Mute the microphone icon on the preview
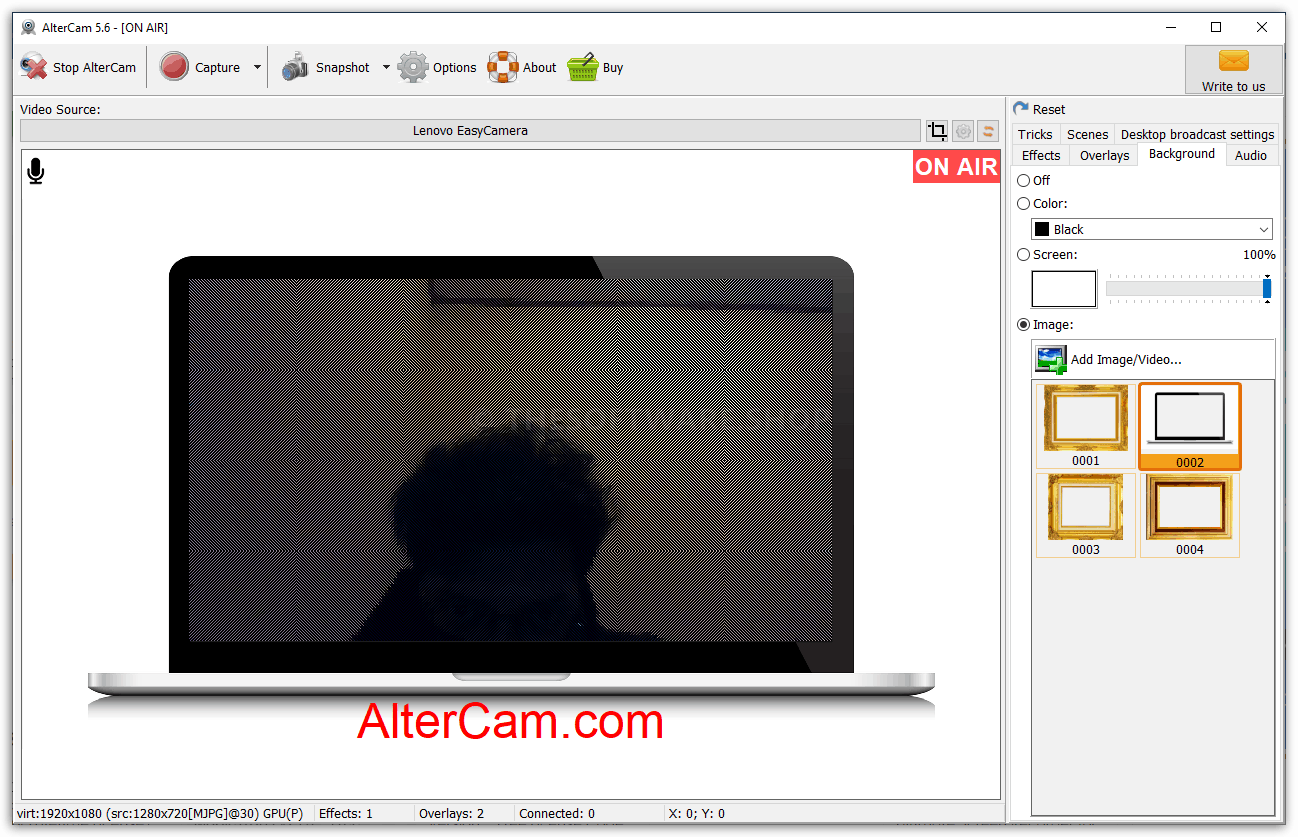Image resolution: width=1298 pixels, height=837 pixels. pos(36,171)
